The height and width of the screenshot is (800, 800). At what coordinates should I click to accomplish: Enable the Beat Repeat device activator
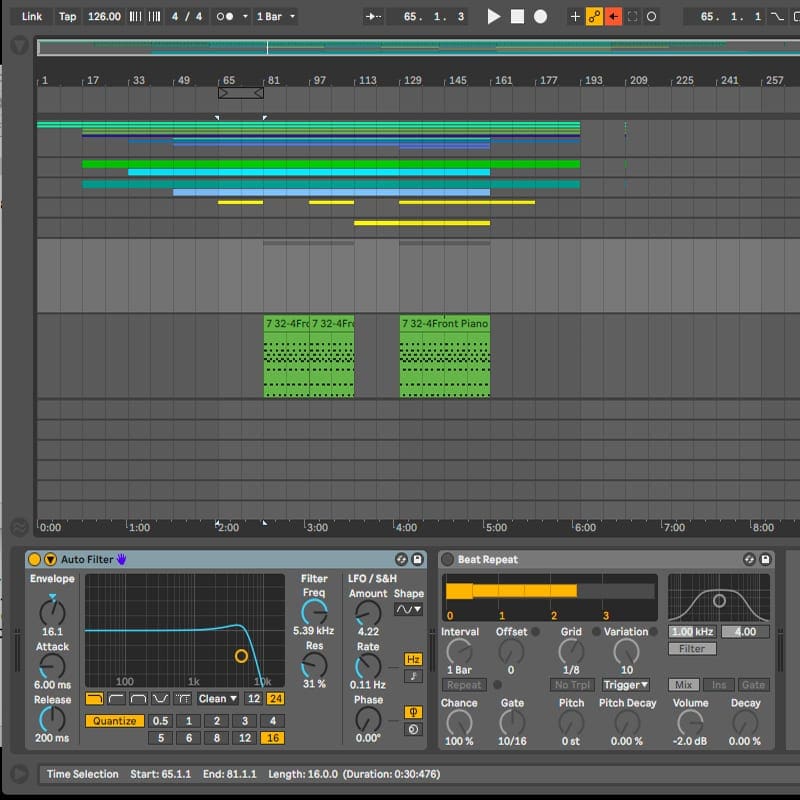[x=447, y=560]
